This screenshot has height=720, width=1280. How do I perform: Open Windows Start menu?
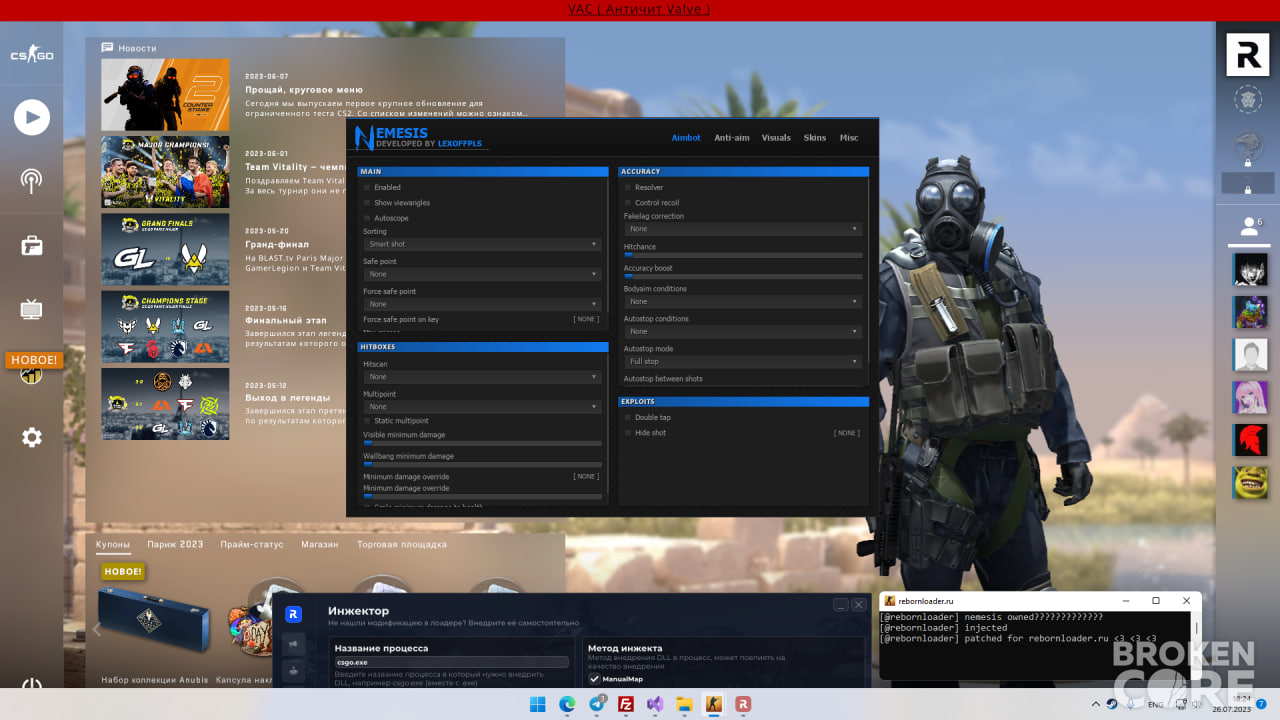click(537, 704)
